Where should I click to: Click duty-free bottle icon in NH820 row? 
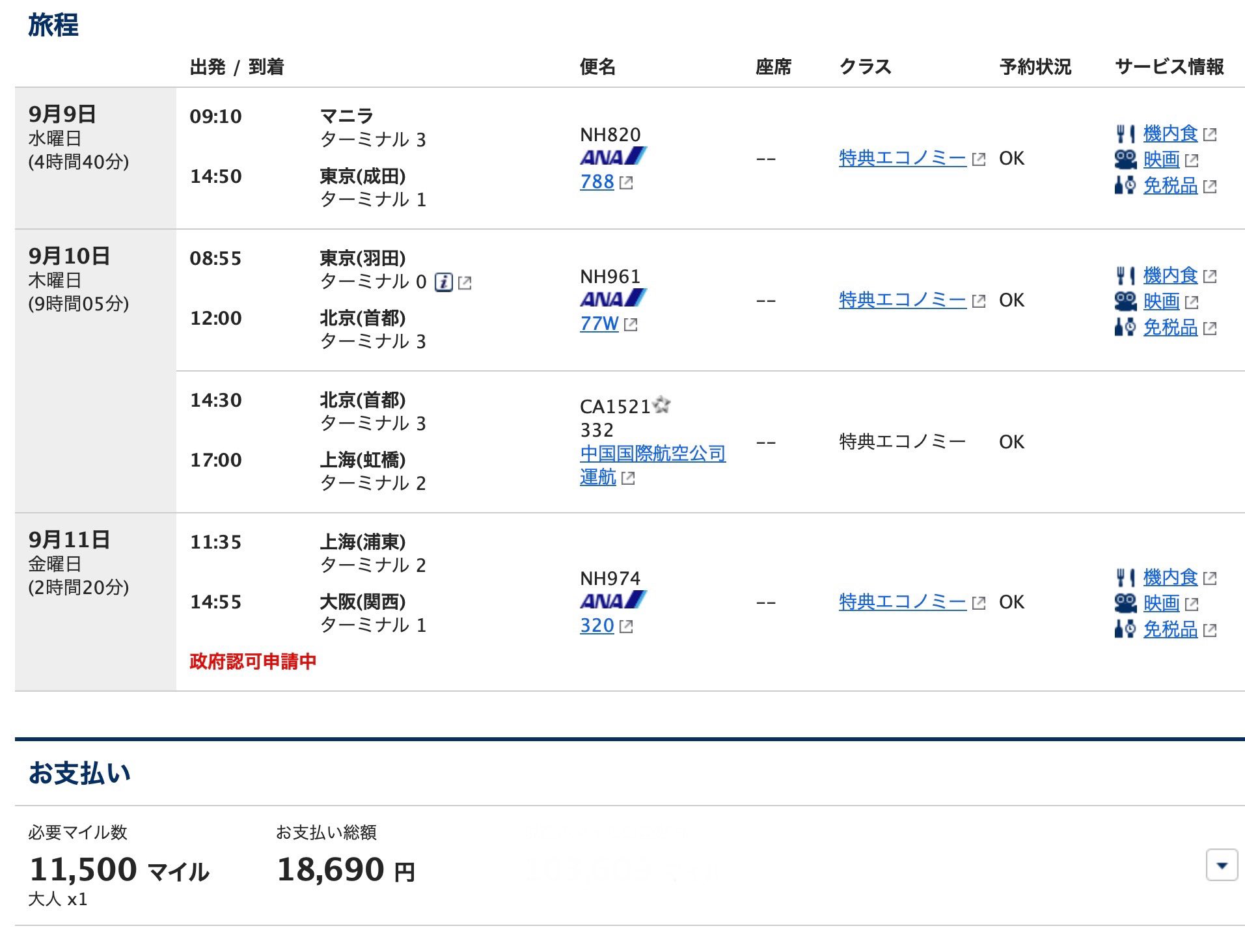point(1126,186)
